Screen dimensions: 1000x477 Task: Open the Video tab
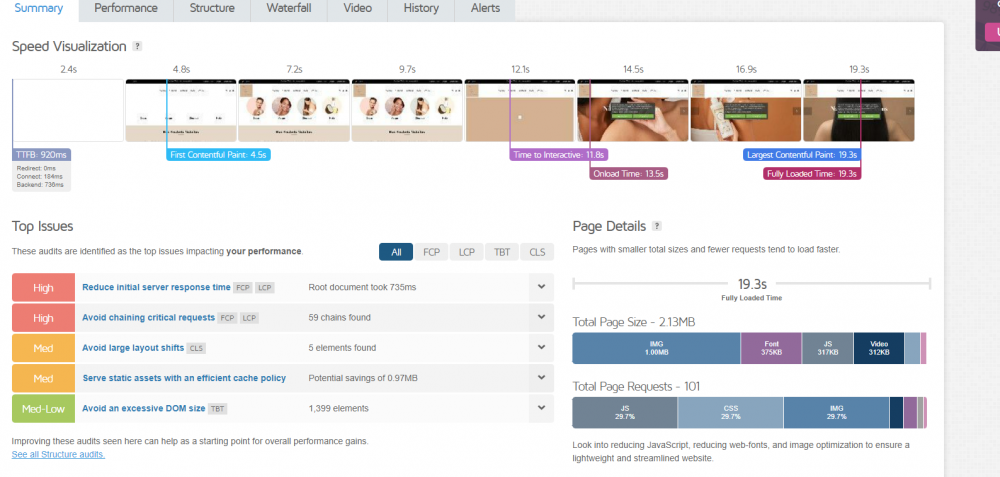[358, 9]
